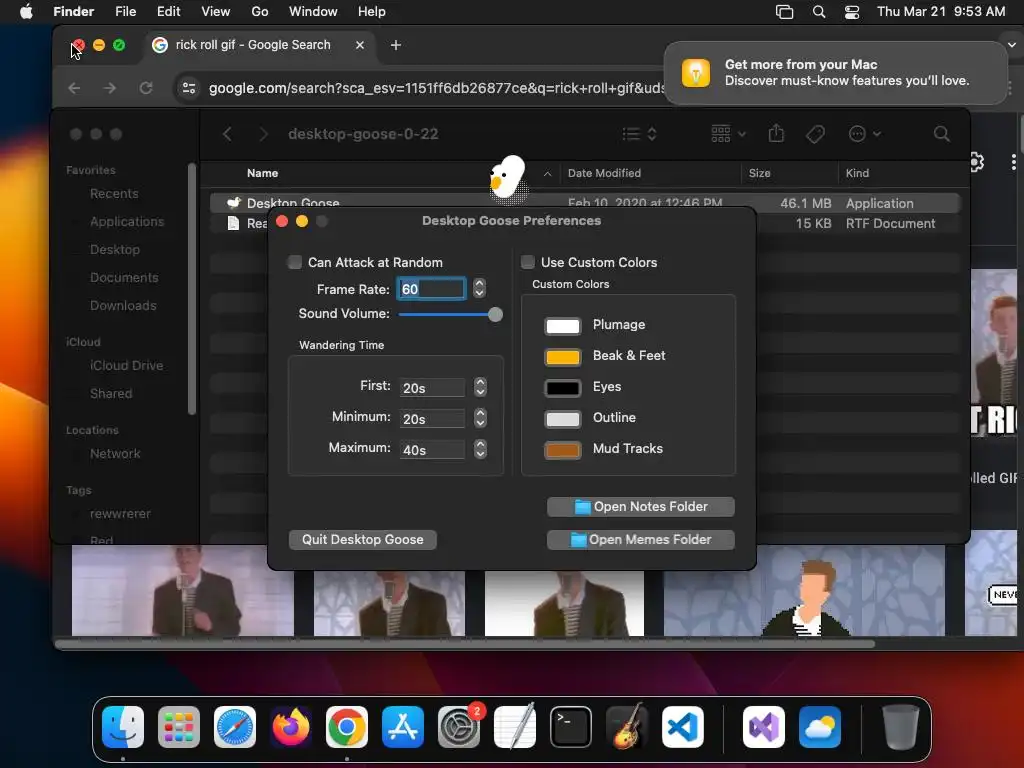Click Open Notes Folder button
This screenshot has height=768, width=1024.
(x=641, y=507)
